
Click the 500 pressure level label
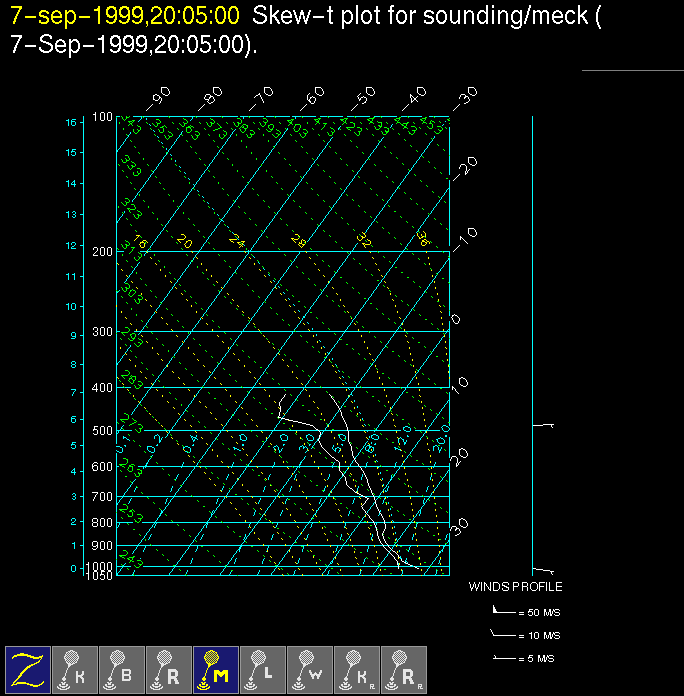pyautogui.click(x=103, y=431)
